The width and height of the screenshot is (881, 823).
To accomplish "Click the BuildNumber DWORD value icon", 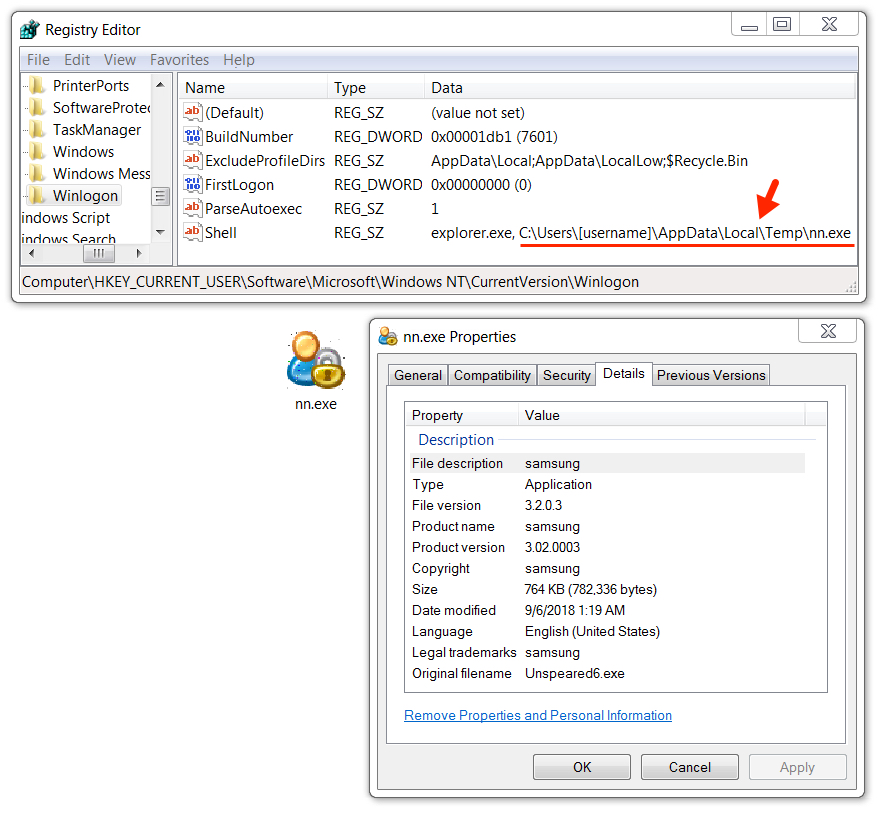I will pyautogui.click(x=192, y=137).
